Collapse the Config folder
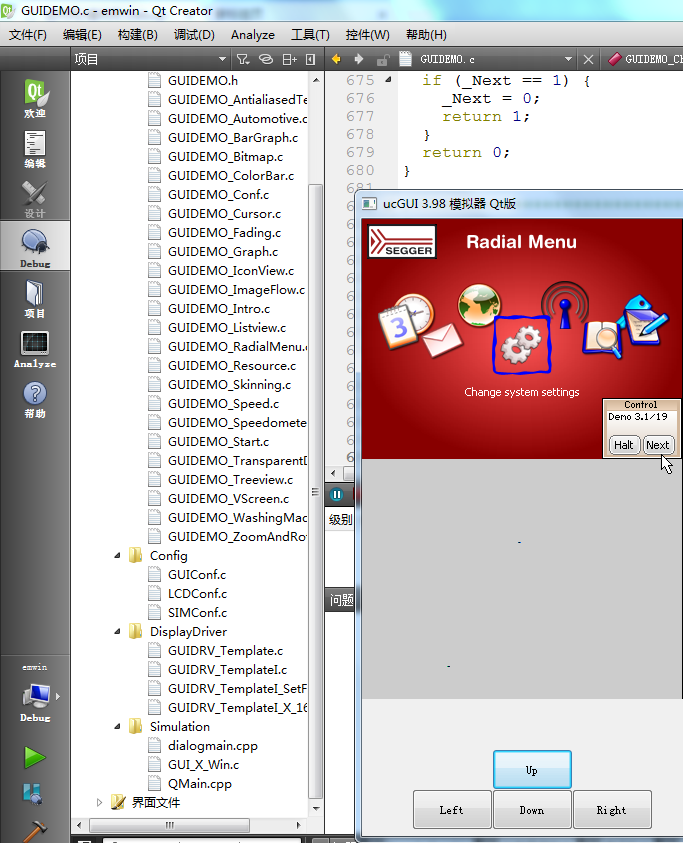683x843 pixels. coord(117,556)
